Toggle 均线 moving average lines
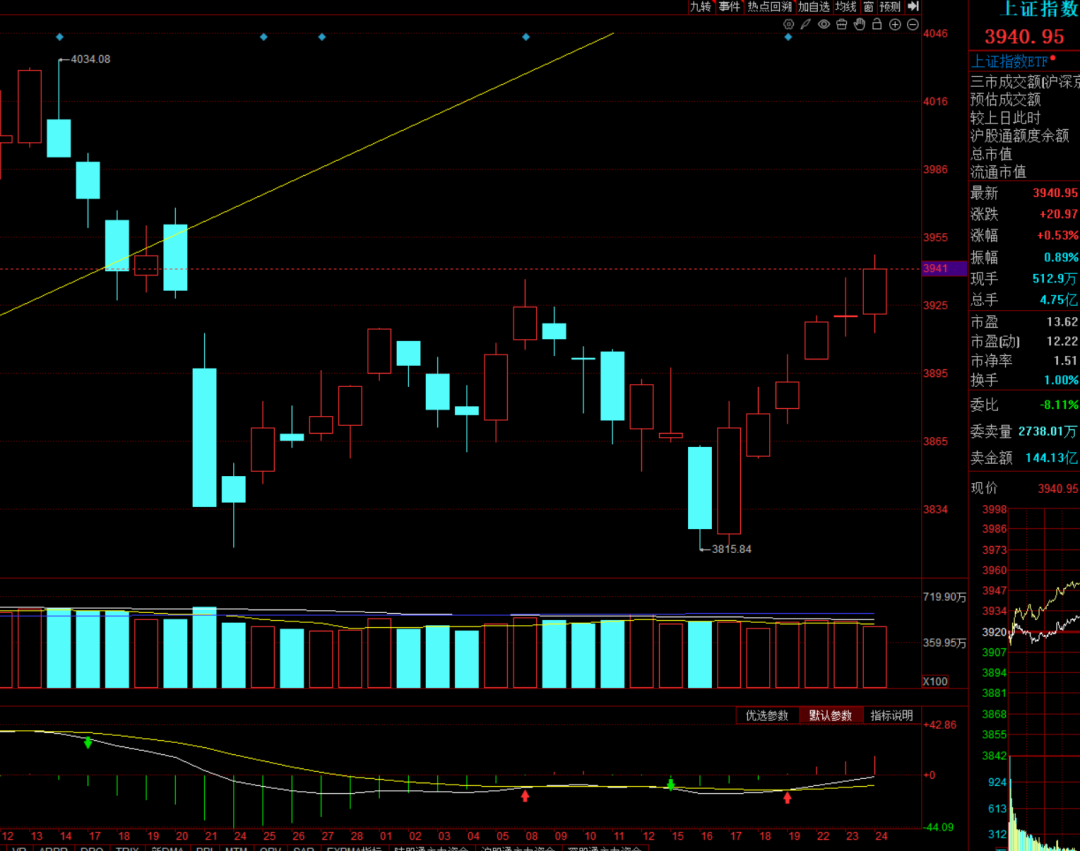 click(845, 6)
